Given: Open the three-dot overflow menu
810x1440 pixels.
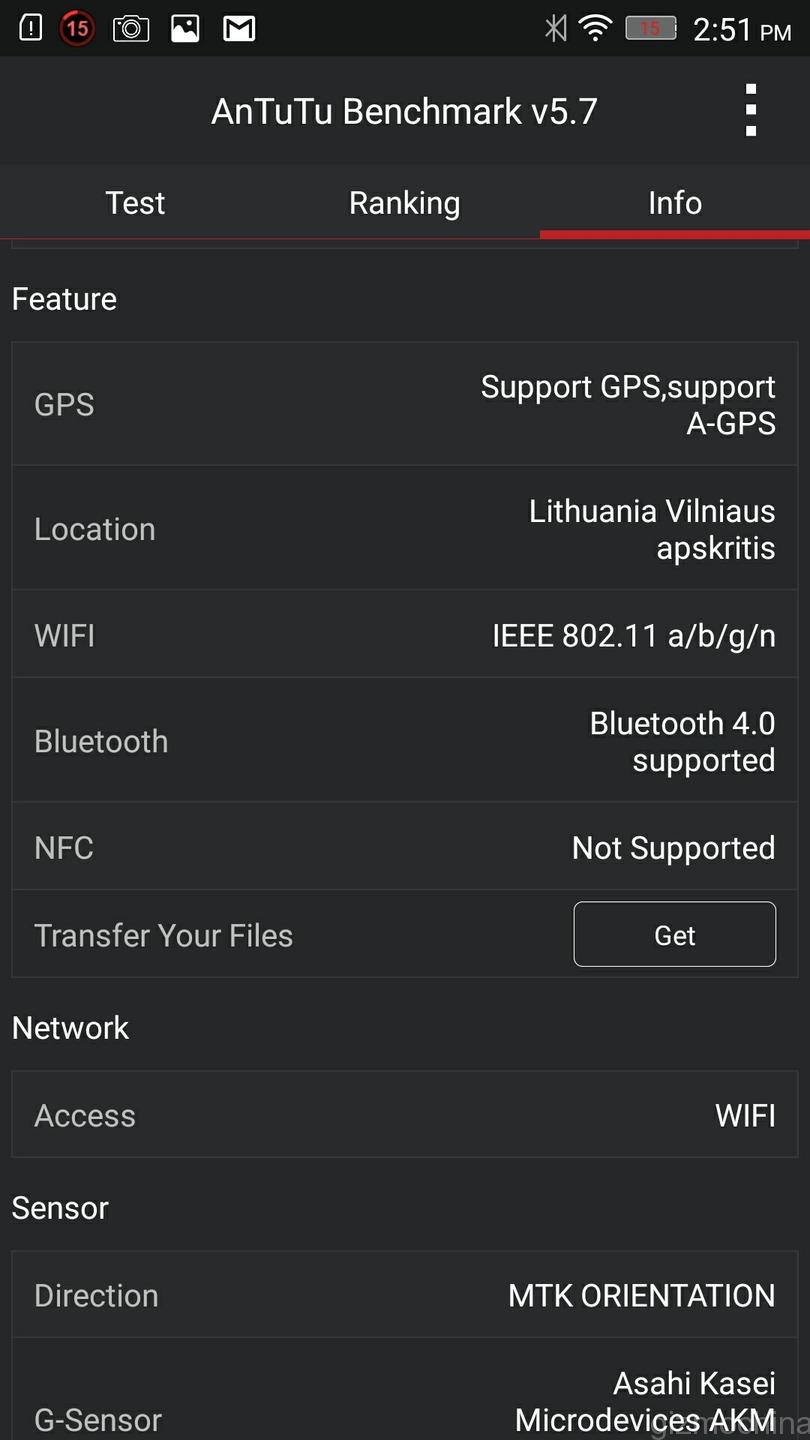Looking at the screenshot, I should pos(750,110).
